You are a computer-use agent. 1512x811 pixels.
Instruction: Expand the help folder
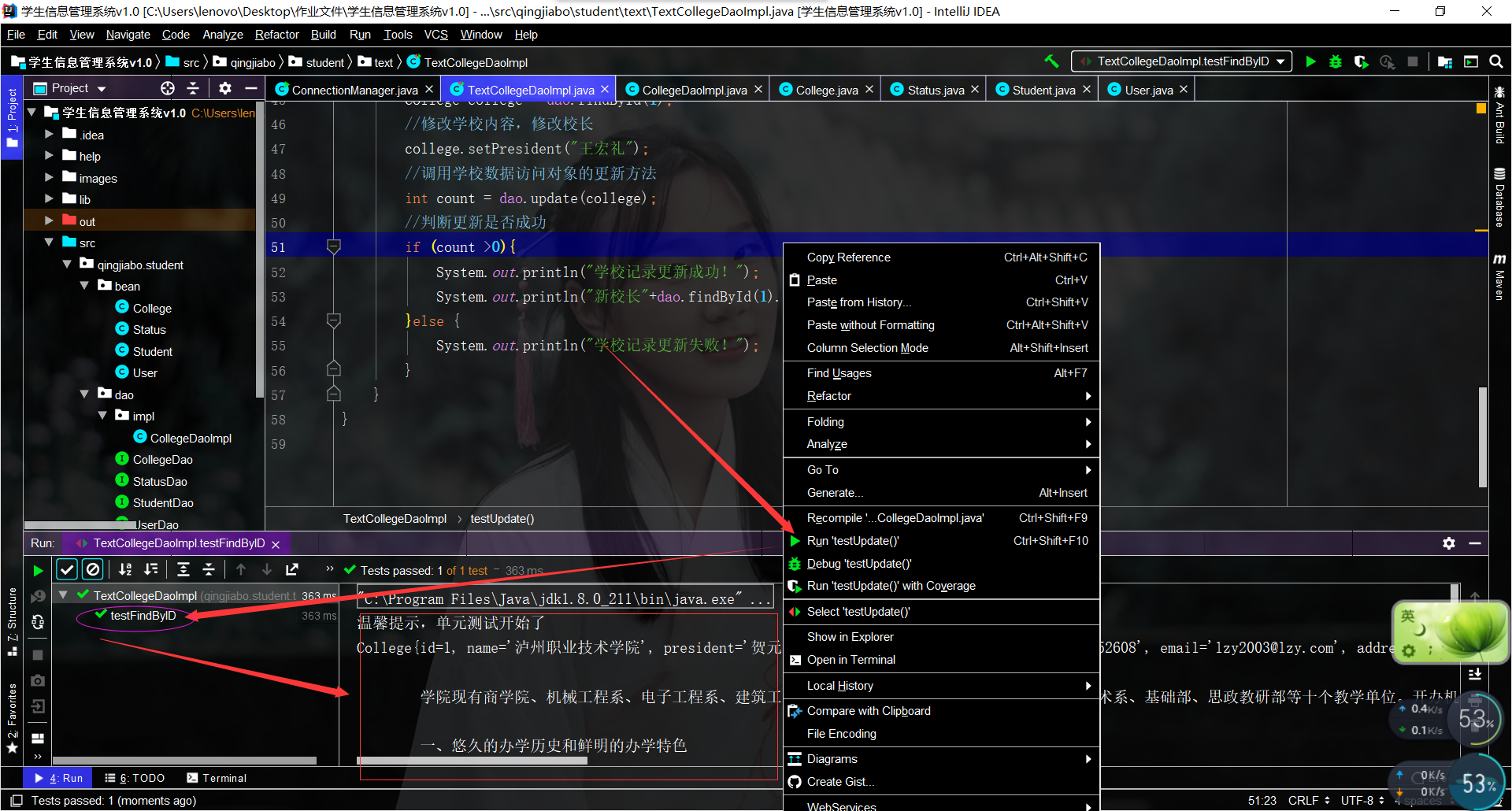pyautogui.click(x=49, y=156)
